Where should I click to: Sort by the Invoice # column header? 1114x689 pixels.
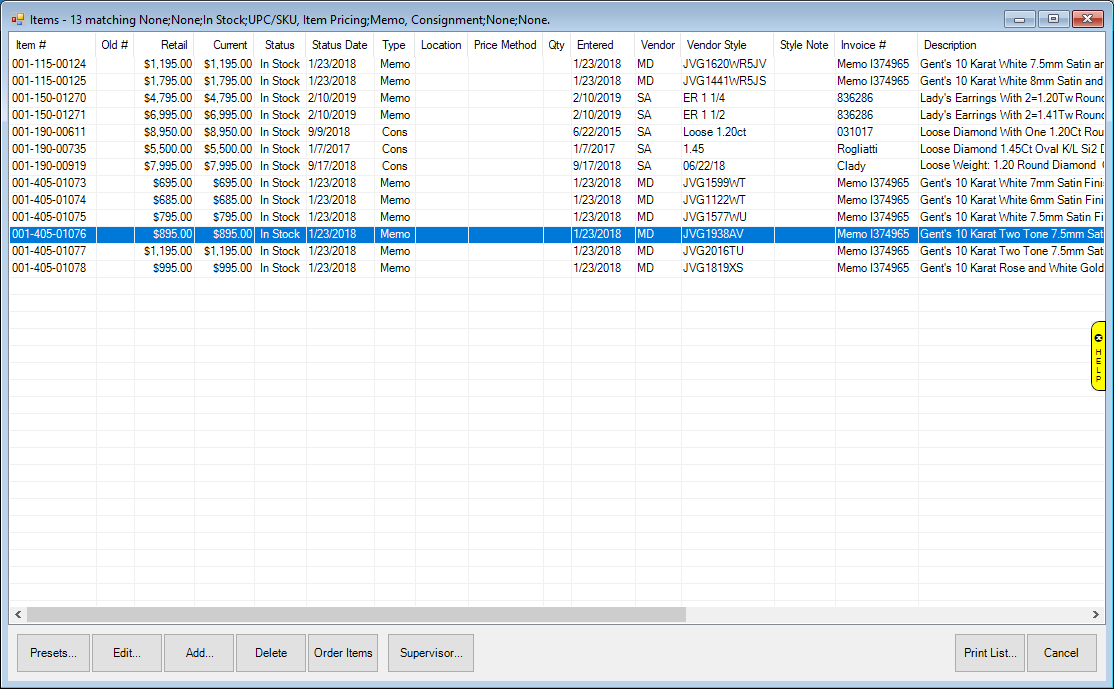pos(864,45)
